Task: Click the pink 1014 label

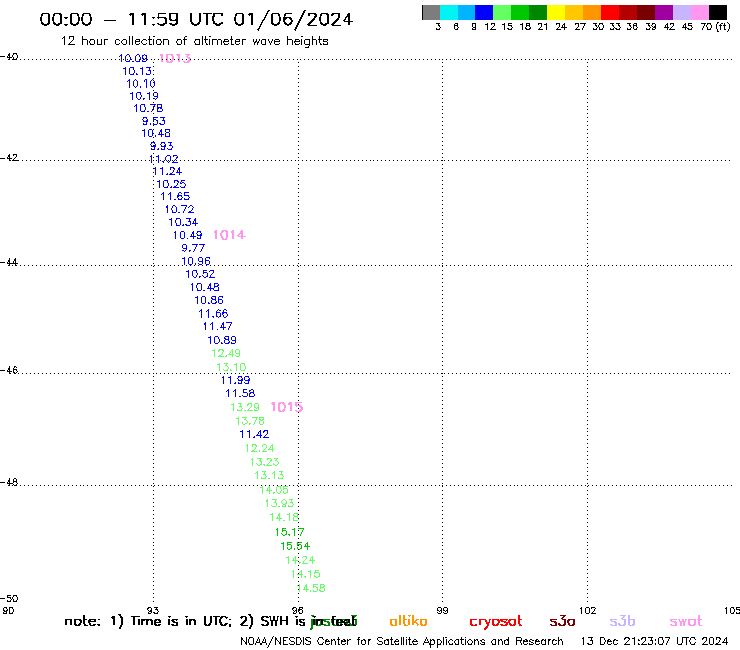Action: point(229,235)
